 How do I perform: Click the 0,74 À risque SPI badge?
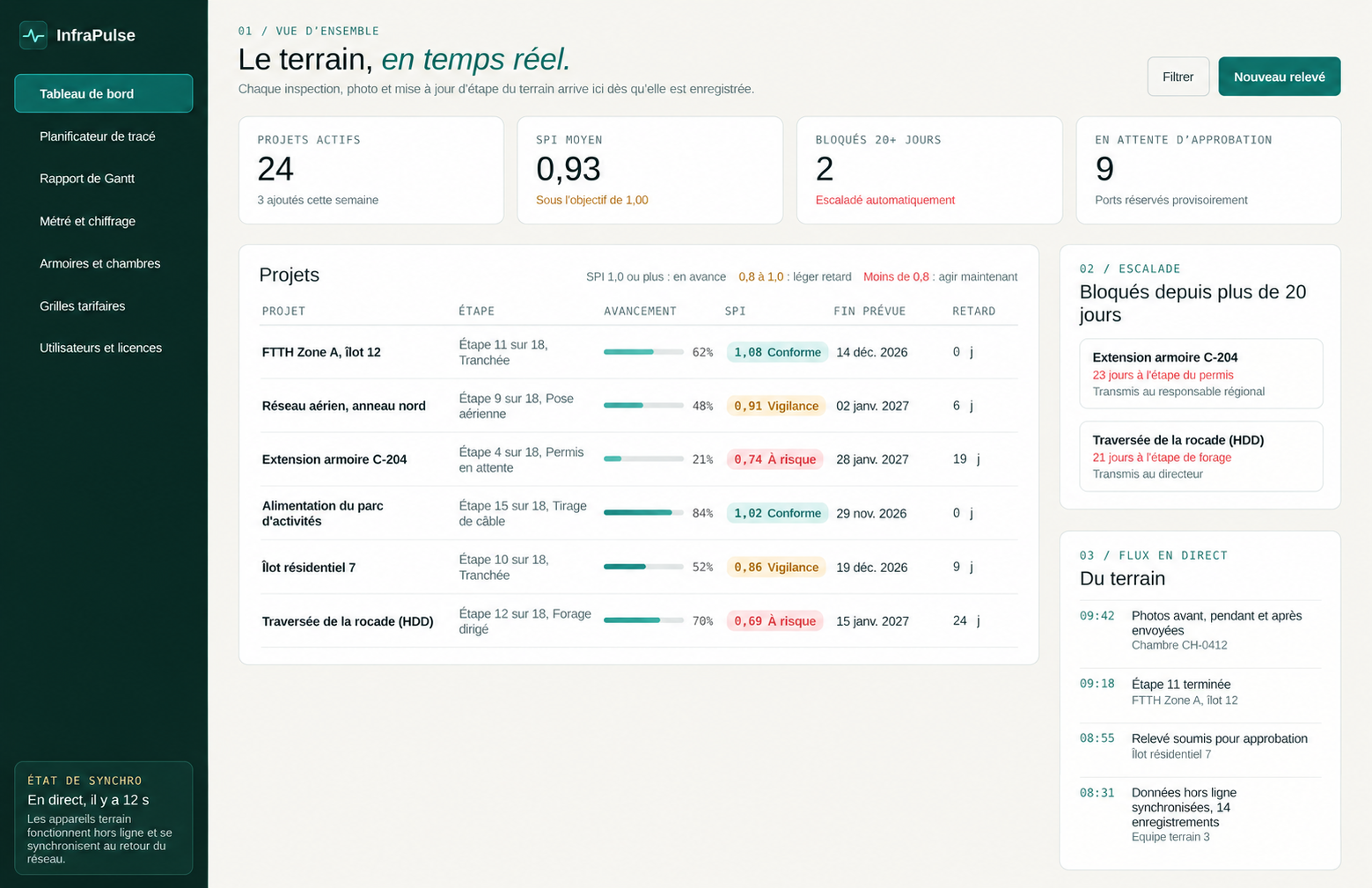774,459
